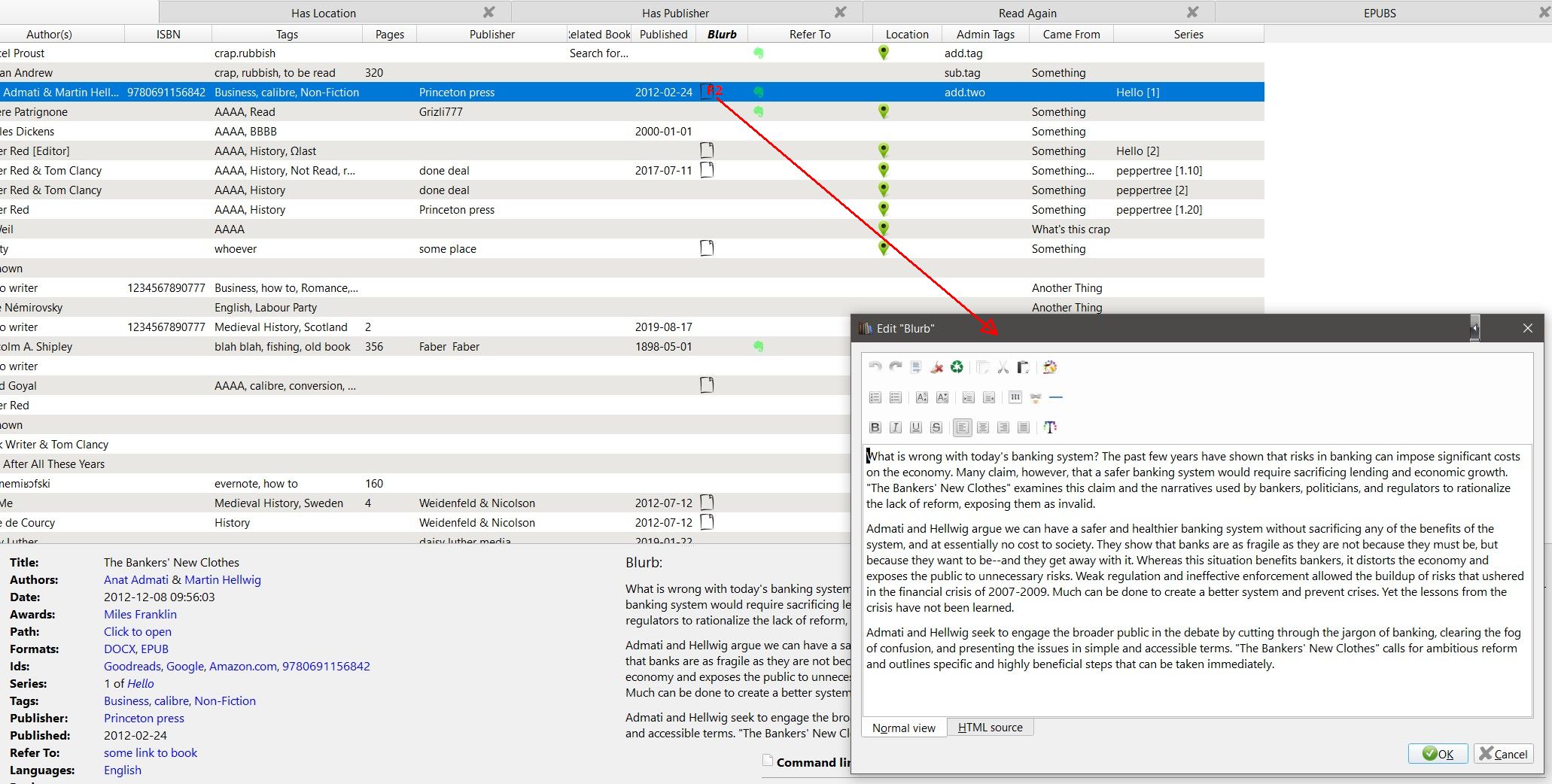Click green Refer To icon in Patrignone row

[759, 111]
